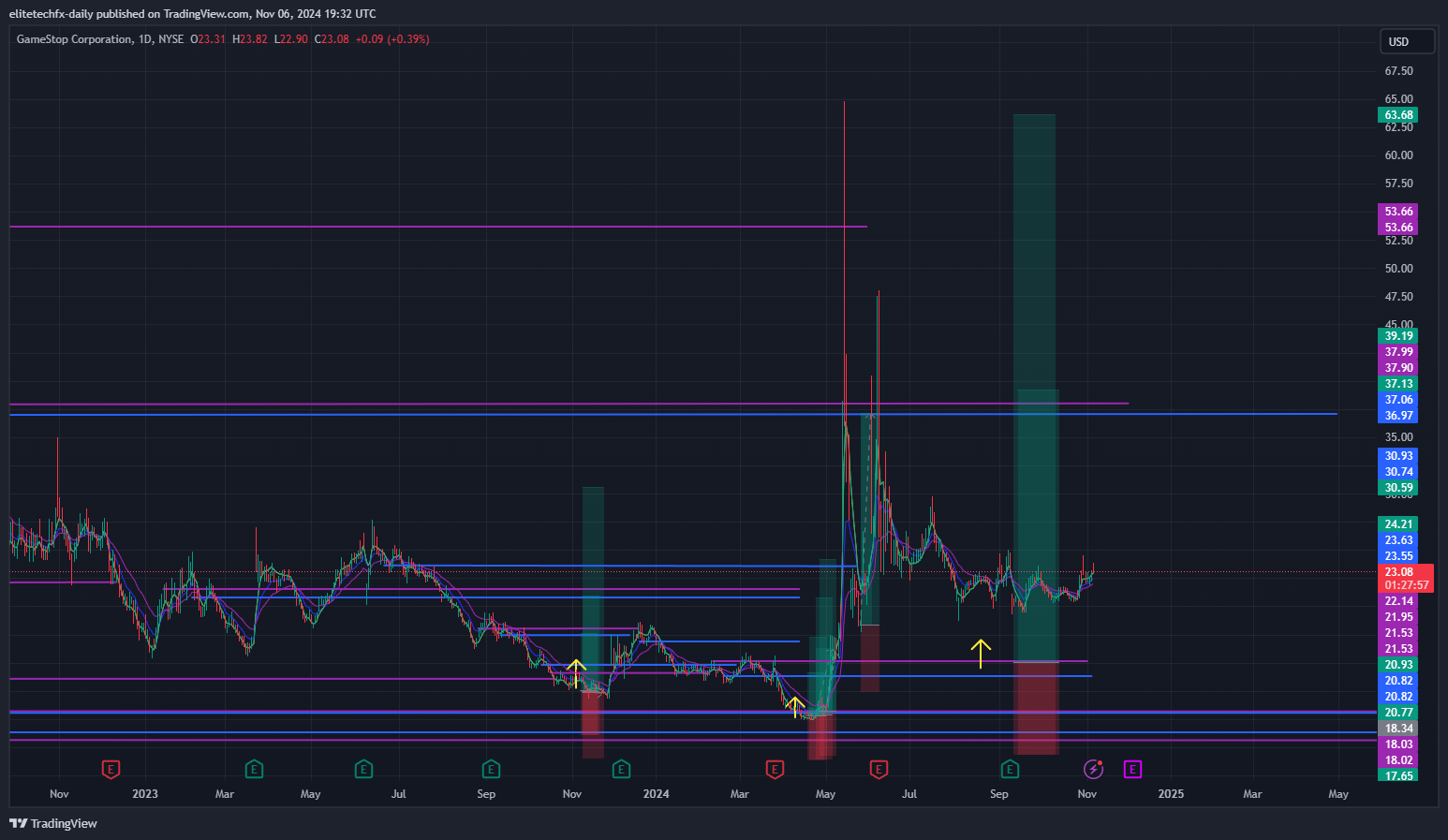
Task: Click the low value L22.90
Action: pos(291,39)
